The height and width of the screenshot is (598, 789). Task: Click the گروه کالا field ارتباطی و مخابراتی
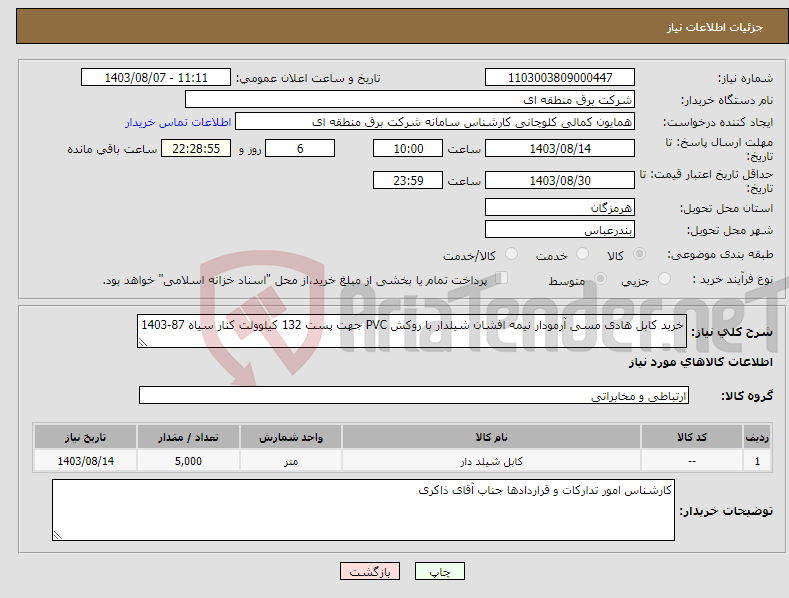414,396
